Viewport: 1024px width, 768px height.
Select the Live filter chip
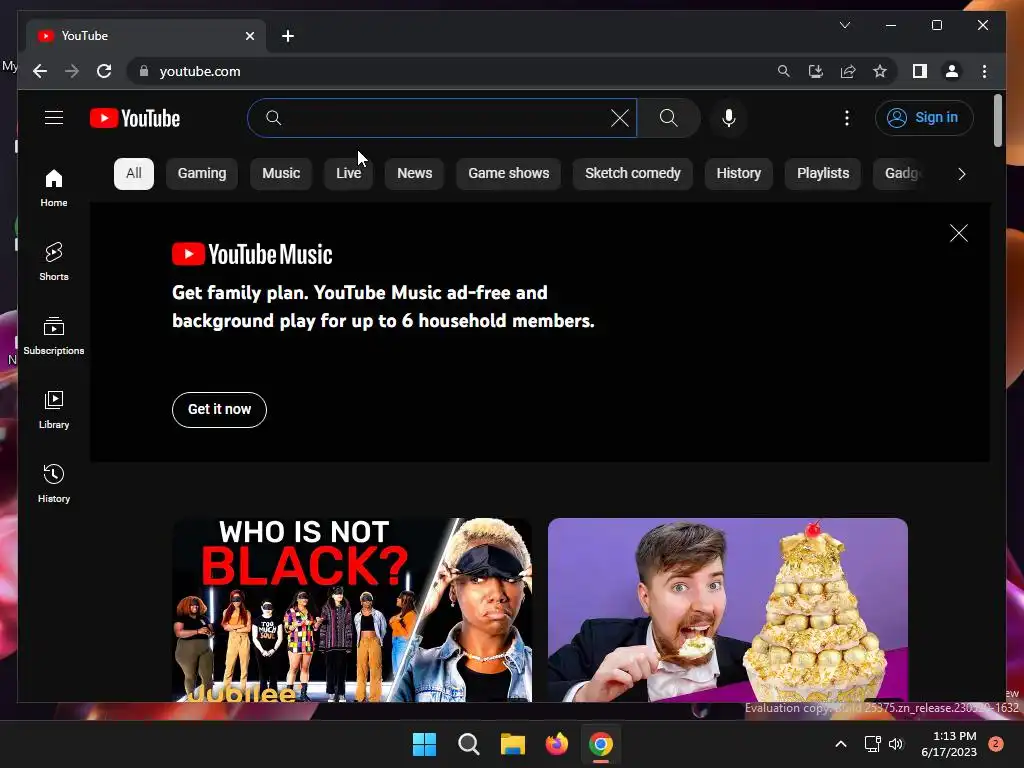click(x=348, y=174)
